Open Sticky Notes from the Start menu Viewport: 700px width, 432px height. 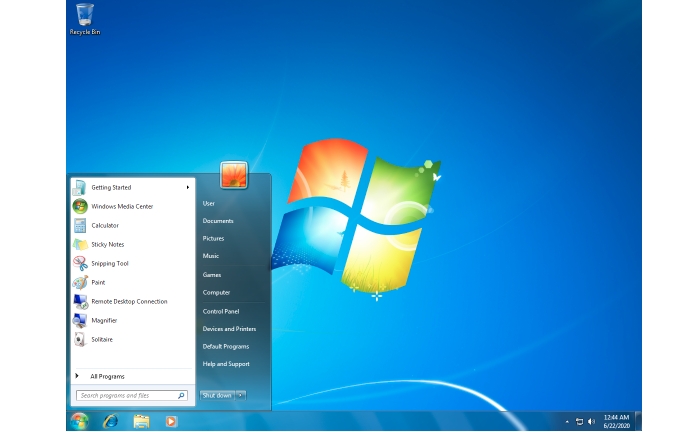tap(107, 244)
